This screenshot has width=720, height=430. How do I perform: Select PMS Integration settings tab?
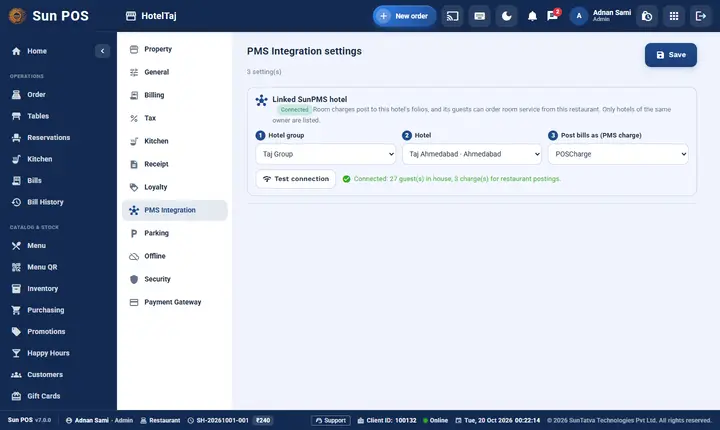174,210
